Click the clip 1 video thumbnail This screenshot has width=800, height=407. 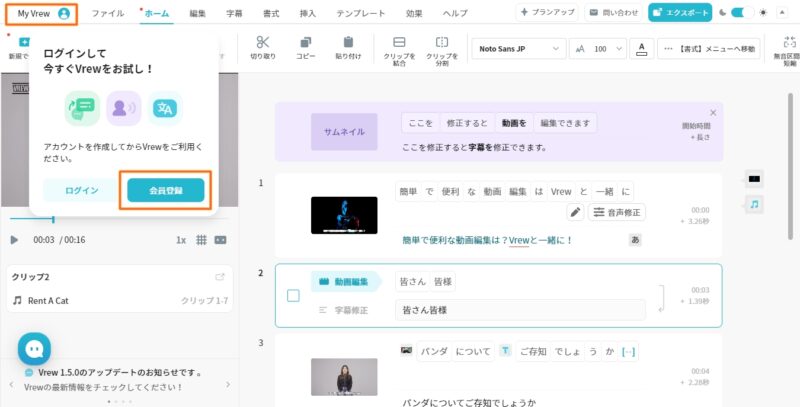pos(344,215)
